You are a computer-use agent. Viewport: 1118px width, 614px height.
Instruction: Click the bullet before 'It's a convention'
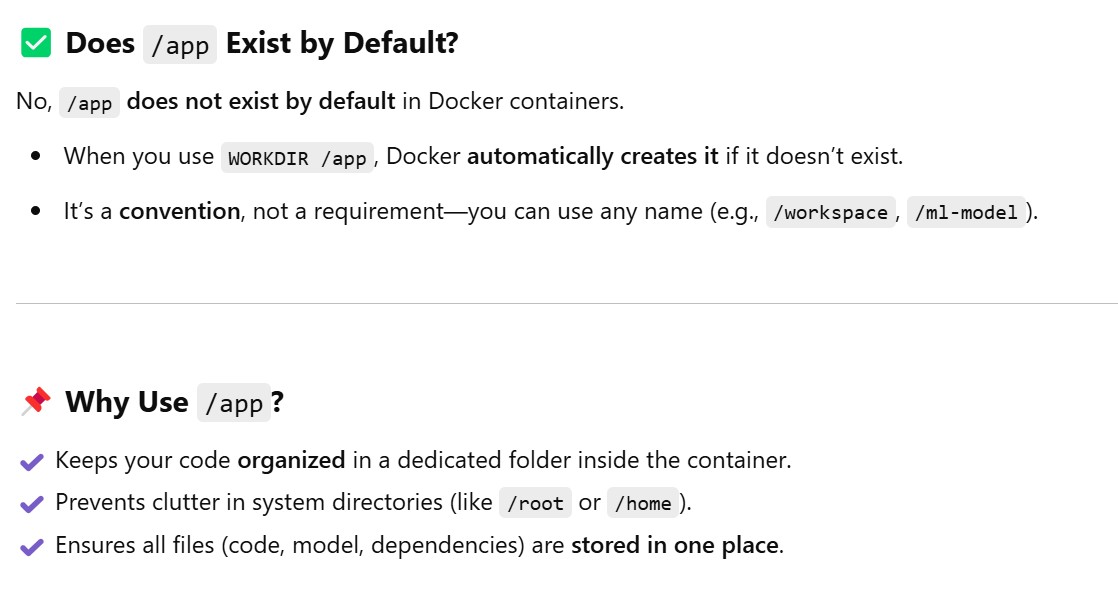click(37, 212)
